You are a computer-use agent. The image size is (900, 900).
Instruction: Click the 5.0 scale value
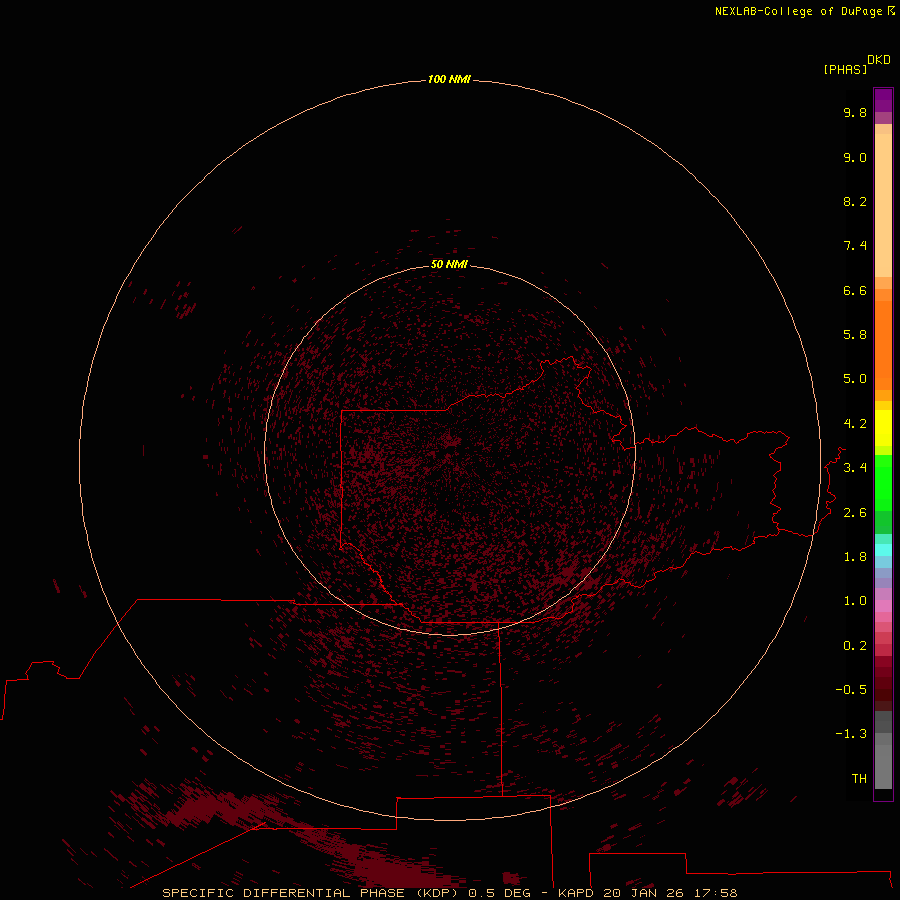pyautogui.click(x=855, y=379)
